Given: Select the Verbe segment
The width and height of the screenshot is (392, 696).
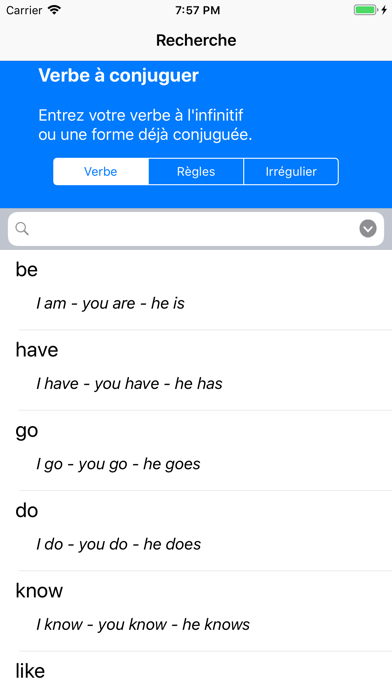Looking at the screenshot, I should click(x=101, y=171).
